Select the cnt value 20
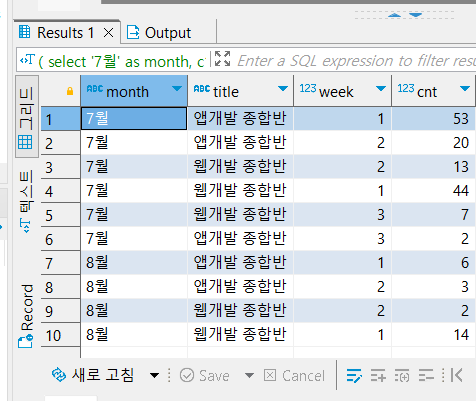The height and width of the screenshot is (401, 476). point(433,142)
